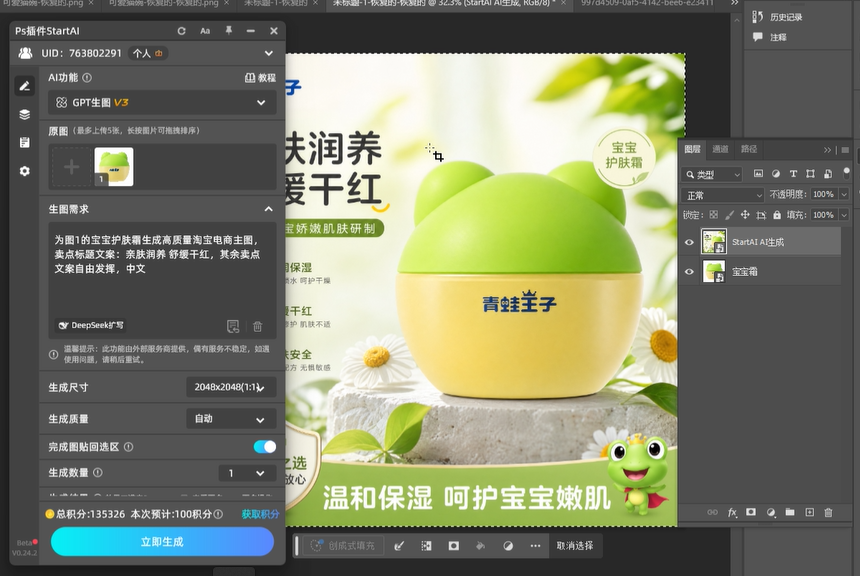Screen dimensions: 860x576
Task: Open the GPT生图 V3 function dropdown
Action: (x=162, y=103)
